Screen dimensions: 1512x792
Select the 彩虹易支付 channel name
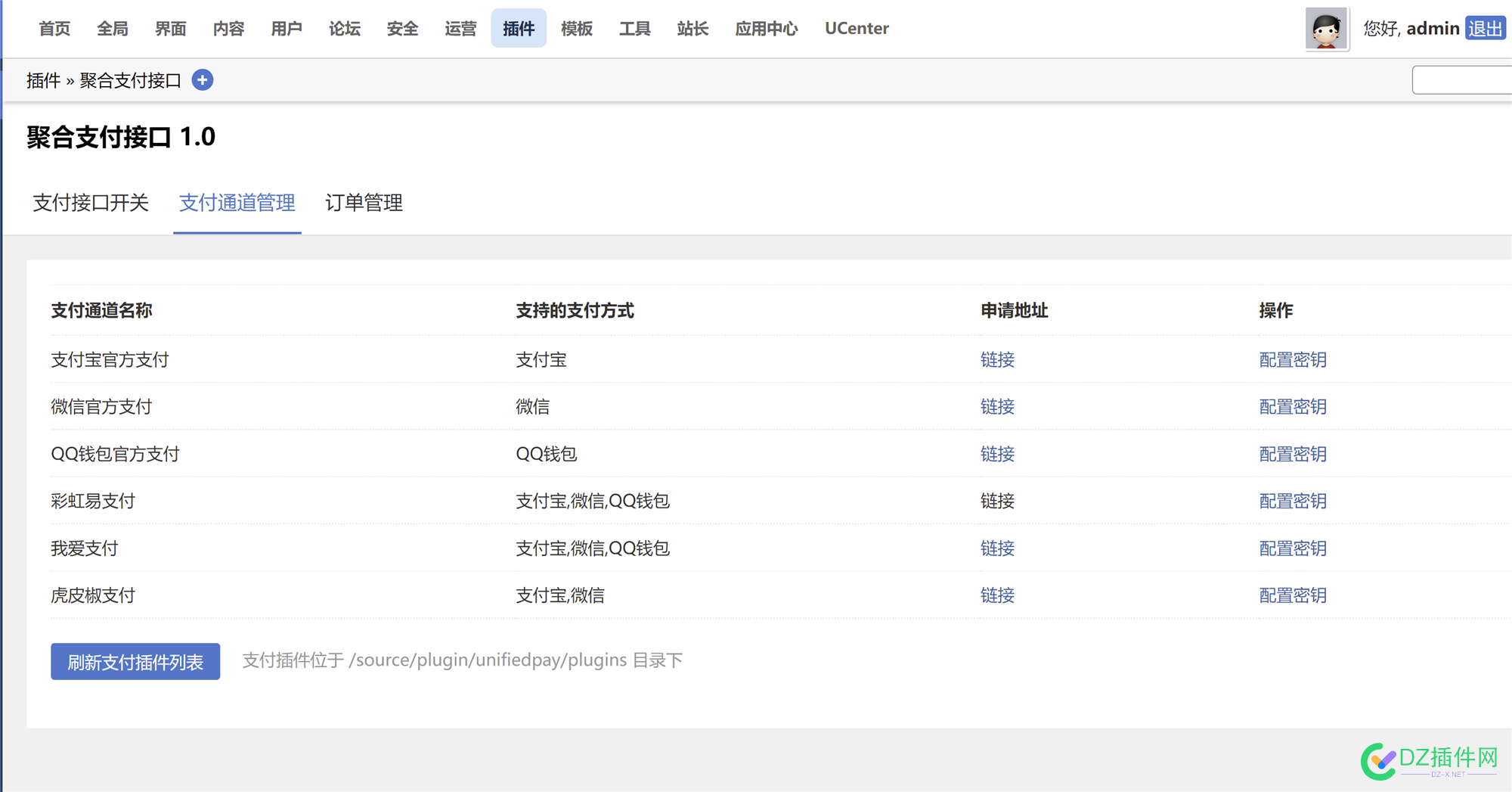(93, 502)
